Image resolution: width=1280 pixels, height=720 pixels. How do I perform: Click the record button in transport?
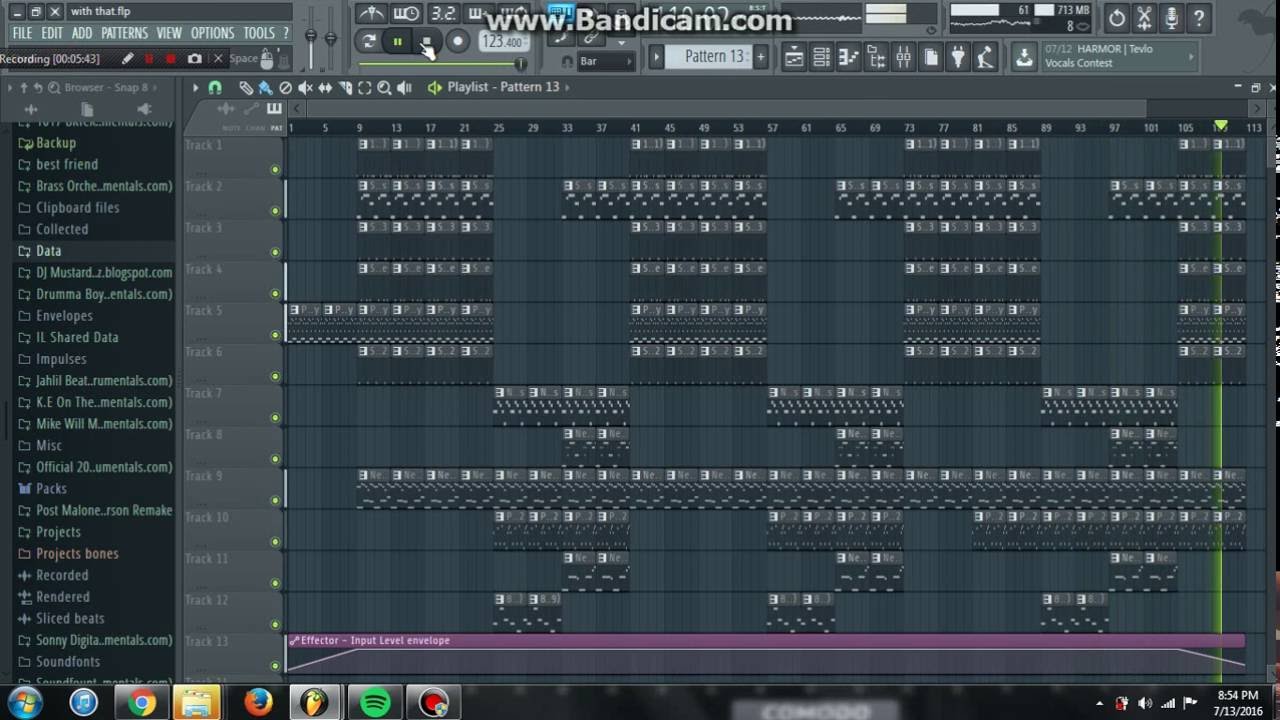coord(457,41)
